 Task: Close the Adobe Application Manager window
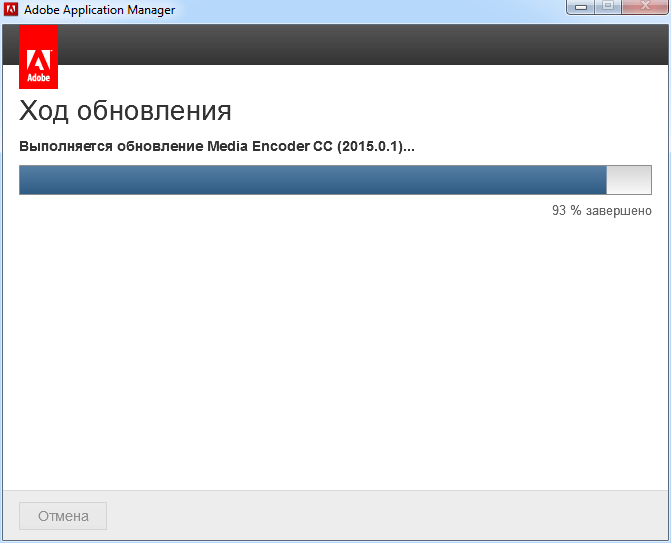tap(645, 6)
